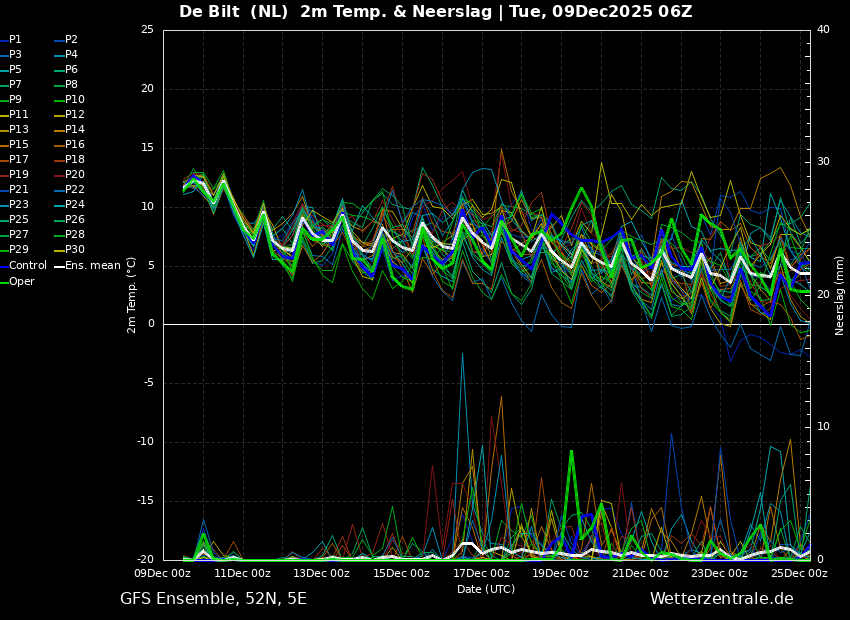Viewport: 850px width, 620px height.
Task: Click the 25Dec 00z axis label
Action: pos(800,573)
